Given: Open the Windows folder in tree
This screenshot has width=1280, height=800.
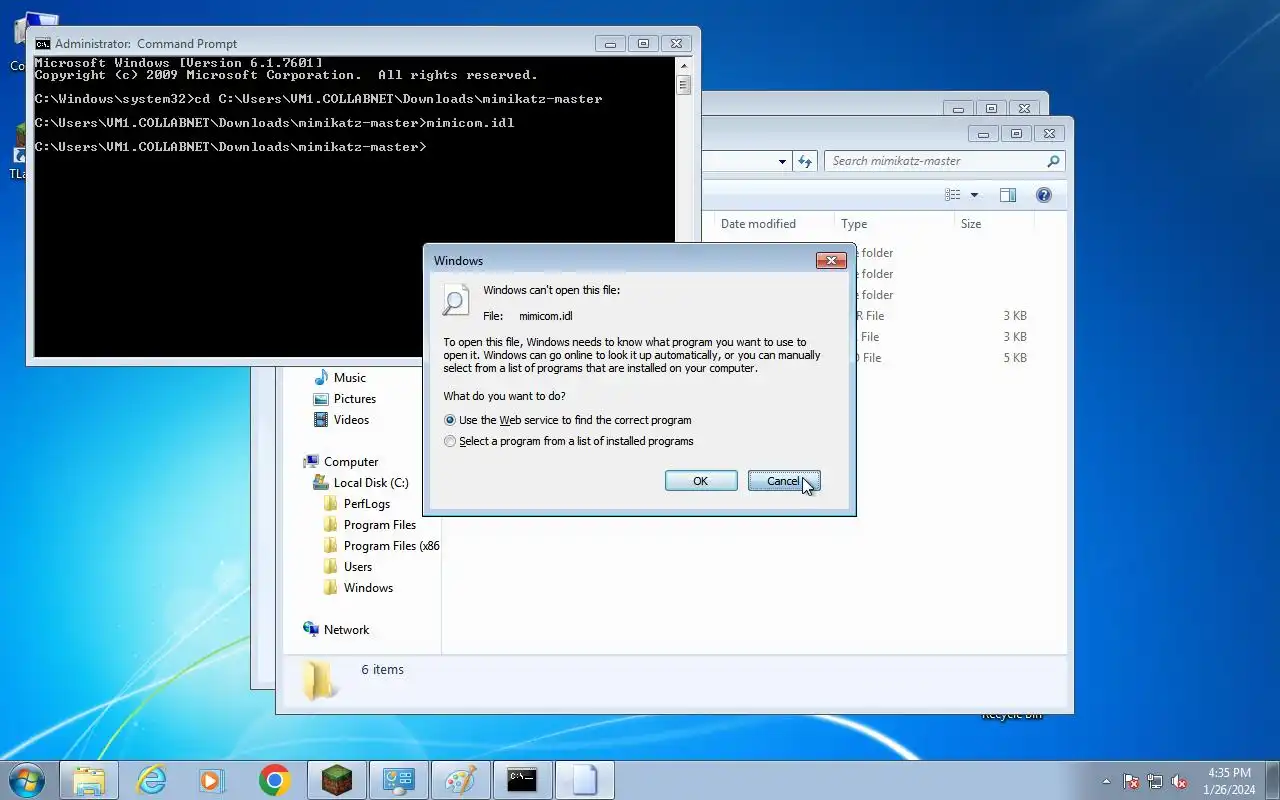Looking at the screenshot, I should 368,588.
